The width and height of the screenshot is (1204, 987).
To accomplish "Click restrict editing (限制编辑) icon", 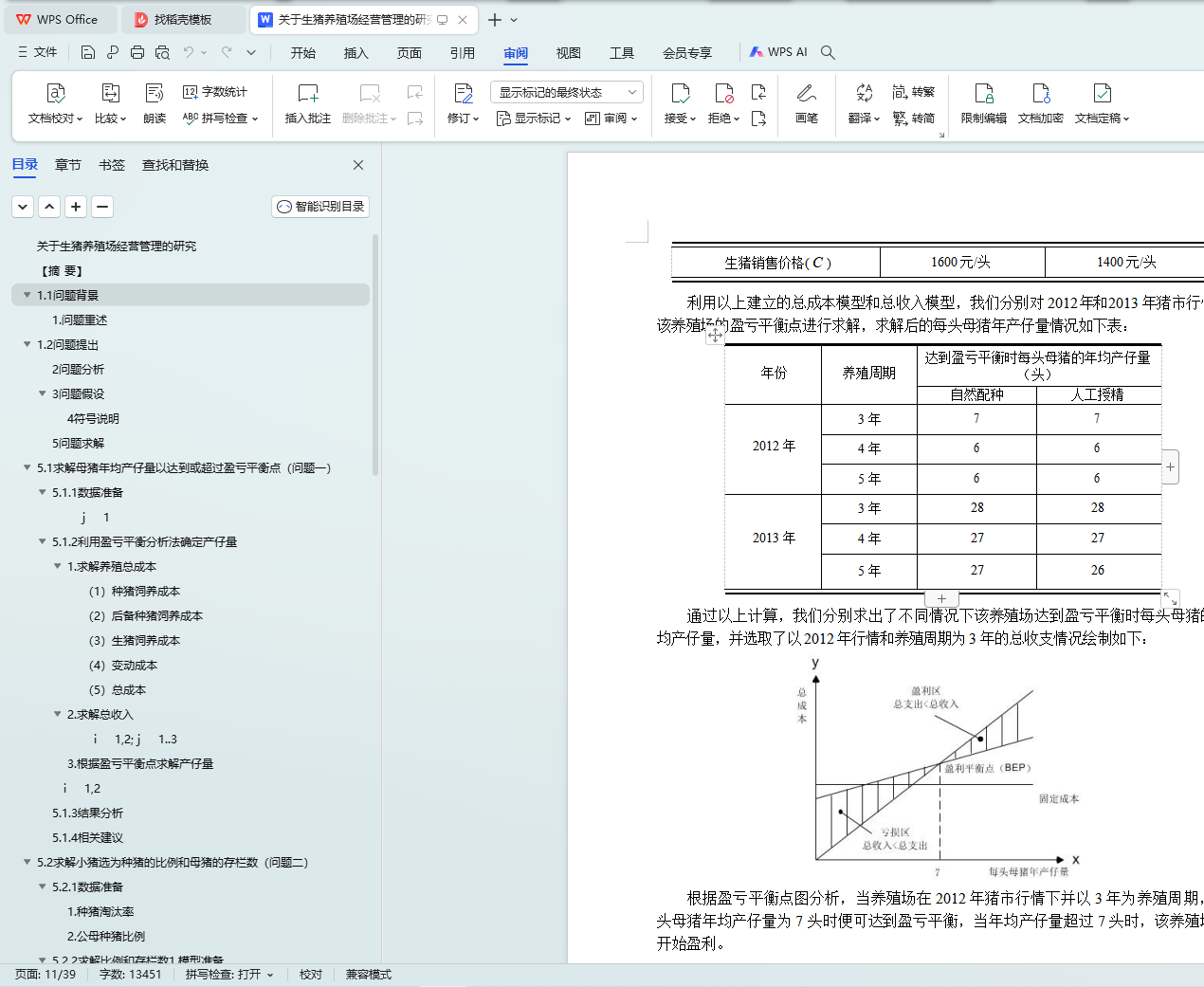I will [984, 93].
